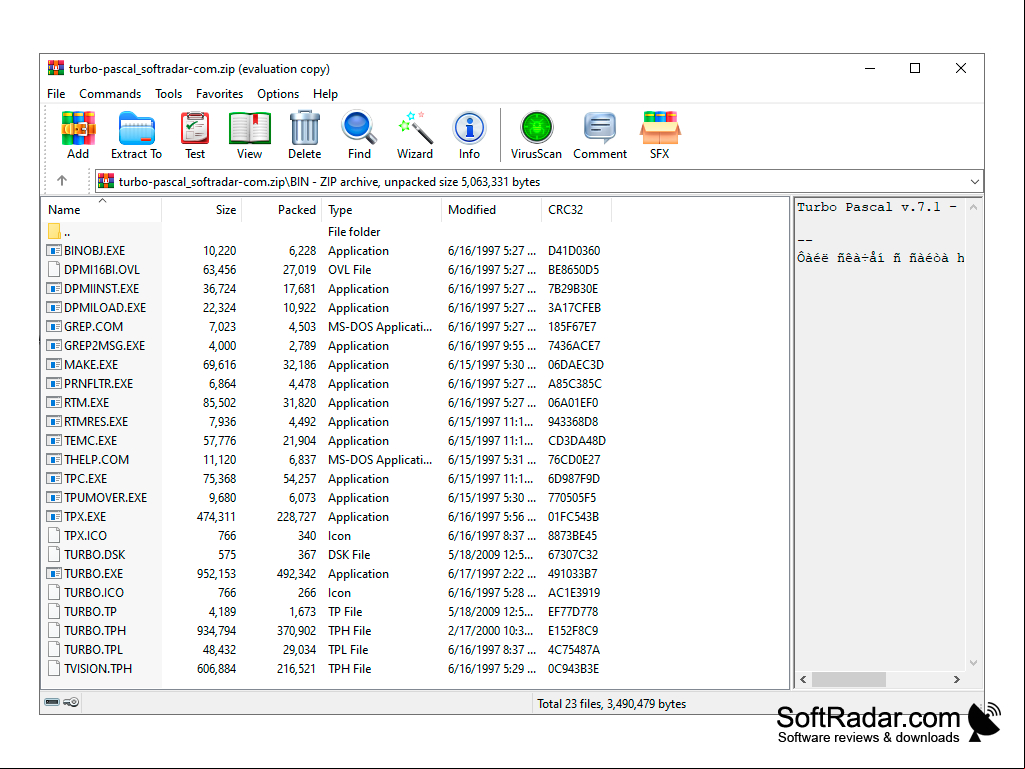1025x769 pixels.
Task: Open the Tools menu
Action: pos(169,94)
